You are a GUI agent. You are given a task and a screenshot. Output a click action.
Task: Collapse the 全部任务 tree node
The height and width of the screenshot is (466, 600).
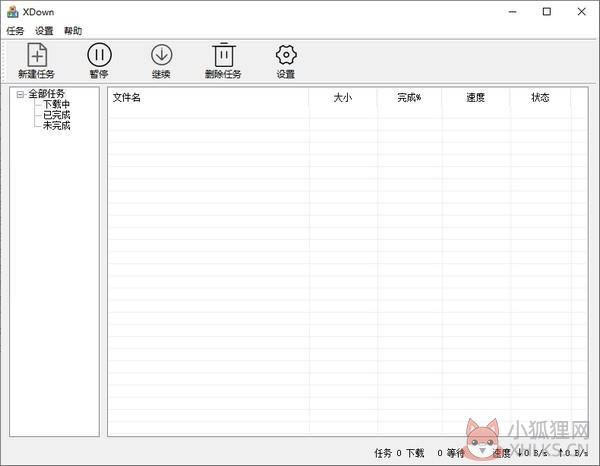pyautogui.click(x=20, y=94)
